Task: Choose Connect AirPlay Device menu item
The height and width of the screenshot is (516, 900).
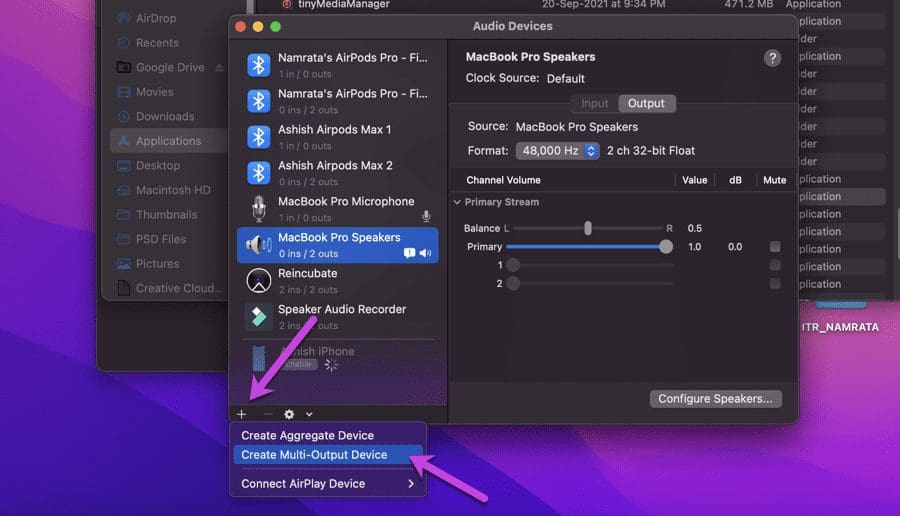Action: pyautogui.click(x=328, y=484)
